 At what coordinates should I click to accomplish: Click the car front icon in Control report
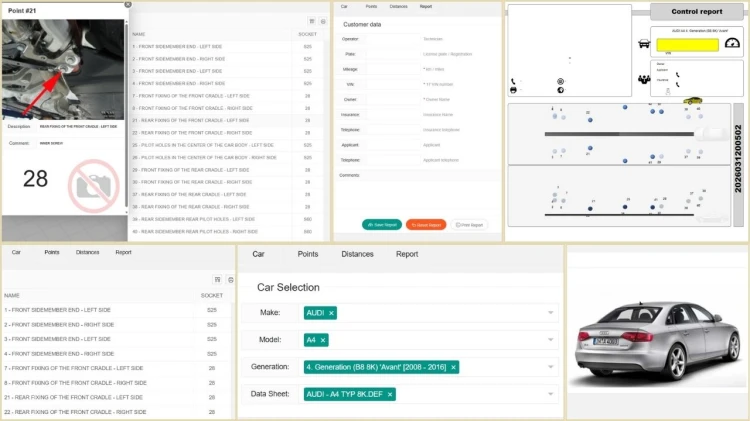coord(644,44)
